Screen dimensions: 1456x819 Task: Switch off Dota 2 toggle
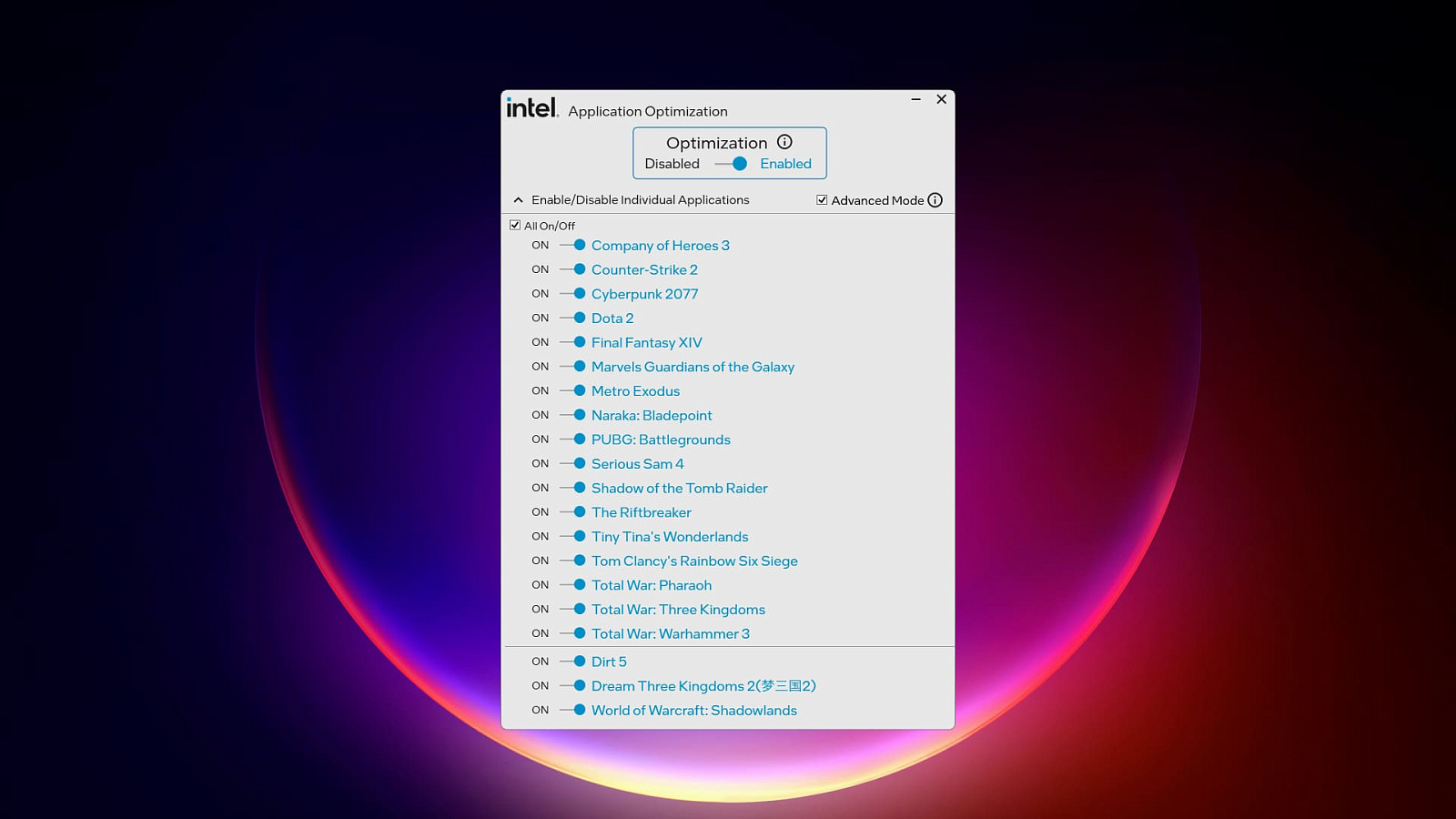pos(572,318)
